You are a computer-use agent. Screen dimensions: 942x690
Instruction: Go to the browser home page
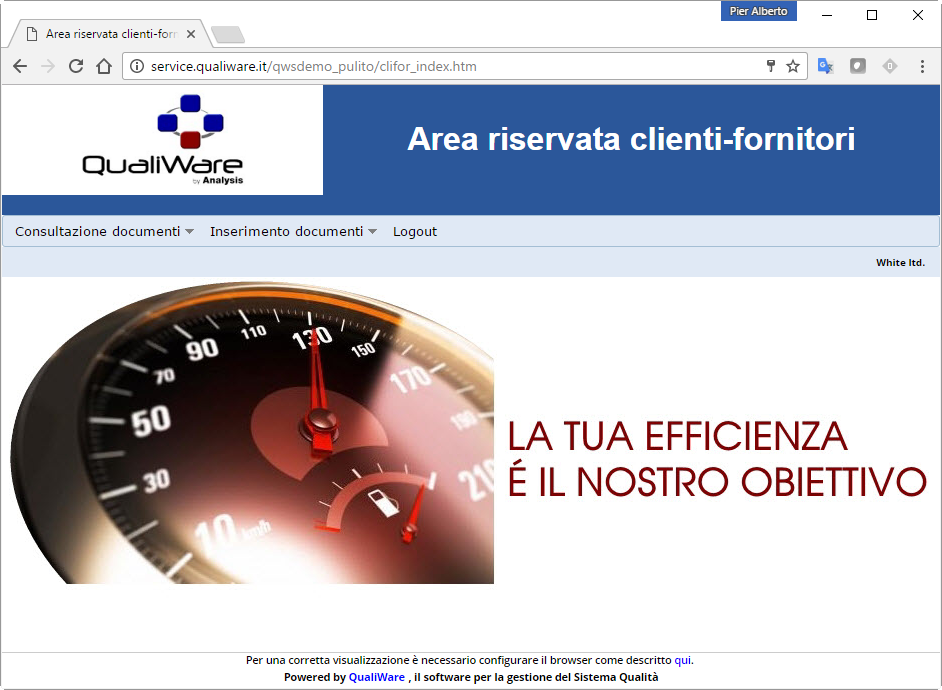104,67
